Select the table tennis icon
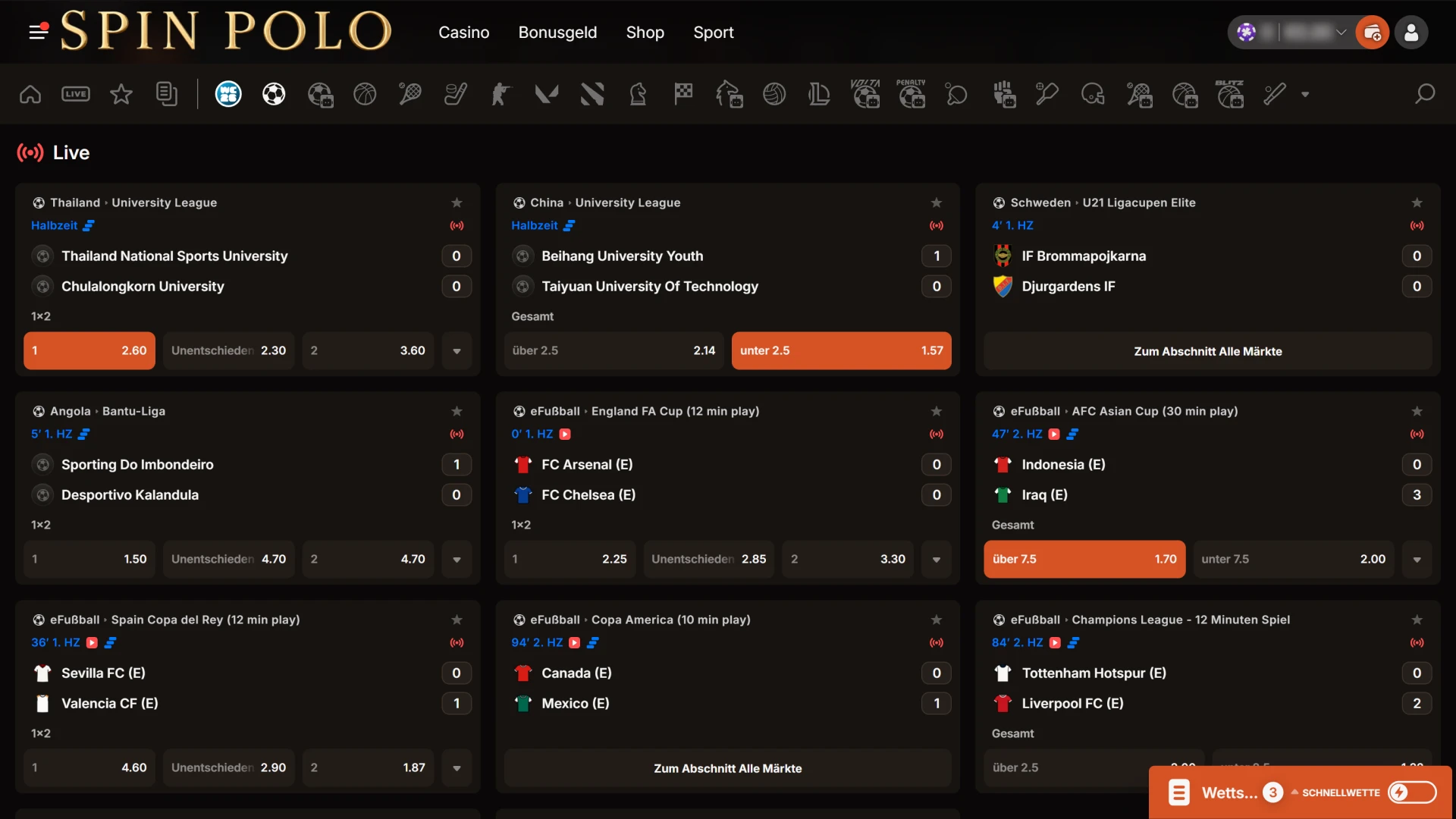Image resolution: width=1456 pixels, height=819 pixels. (956, 94)
